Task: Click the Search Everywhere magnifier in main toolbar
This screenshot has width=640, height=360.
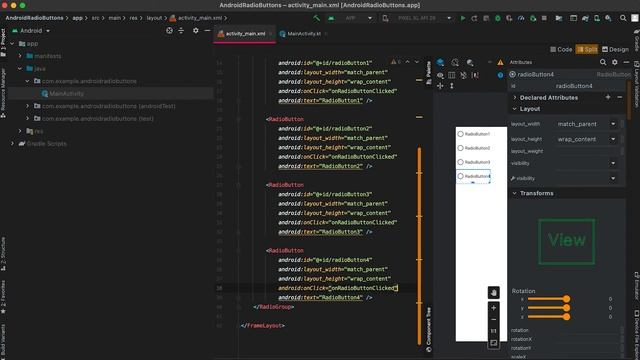Action: (623, 18)
